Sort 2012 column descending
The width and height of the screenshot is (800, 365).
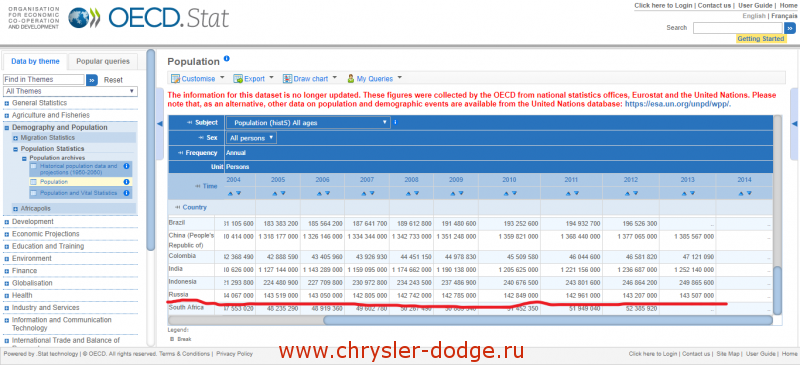635,193
